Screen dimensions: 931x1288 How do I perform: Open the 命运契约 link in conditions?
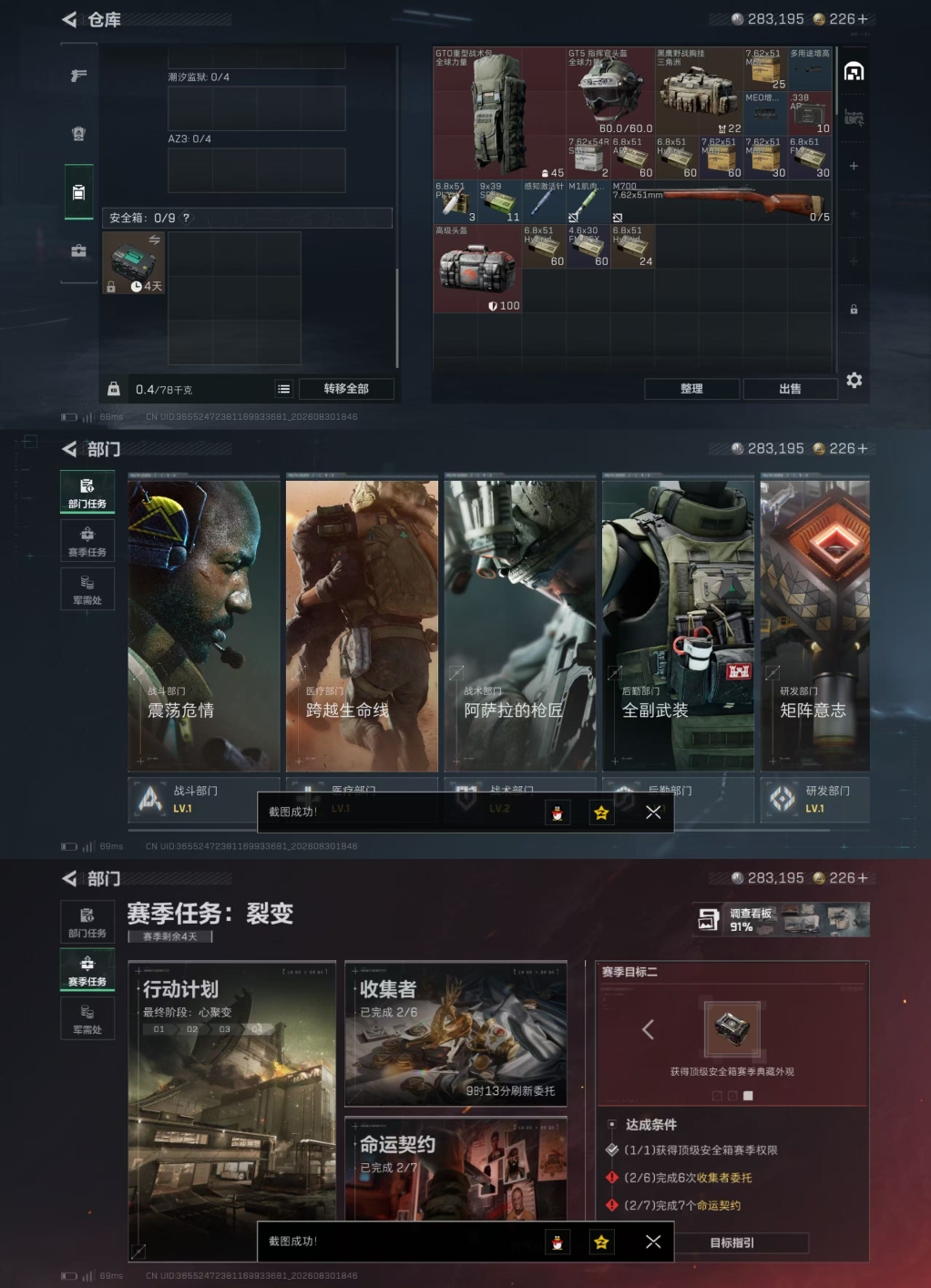[x=719, y=1205]
